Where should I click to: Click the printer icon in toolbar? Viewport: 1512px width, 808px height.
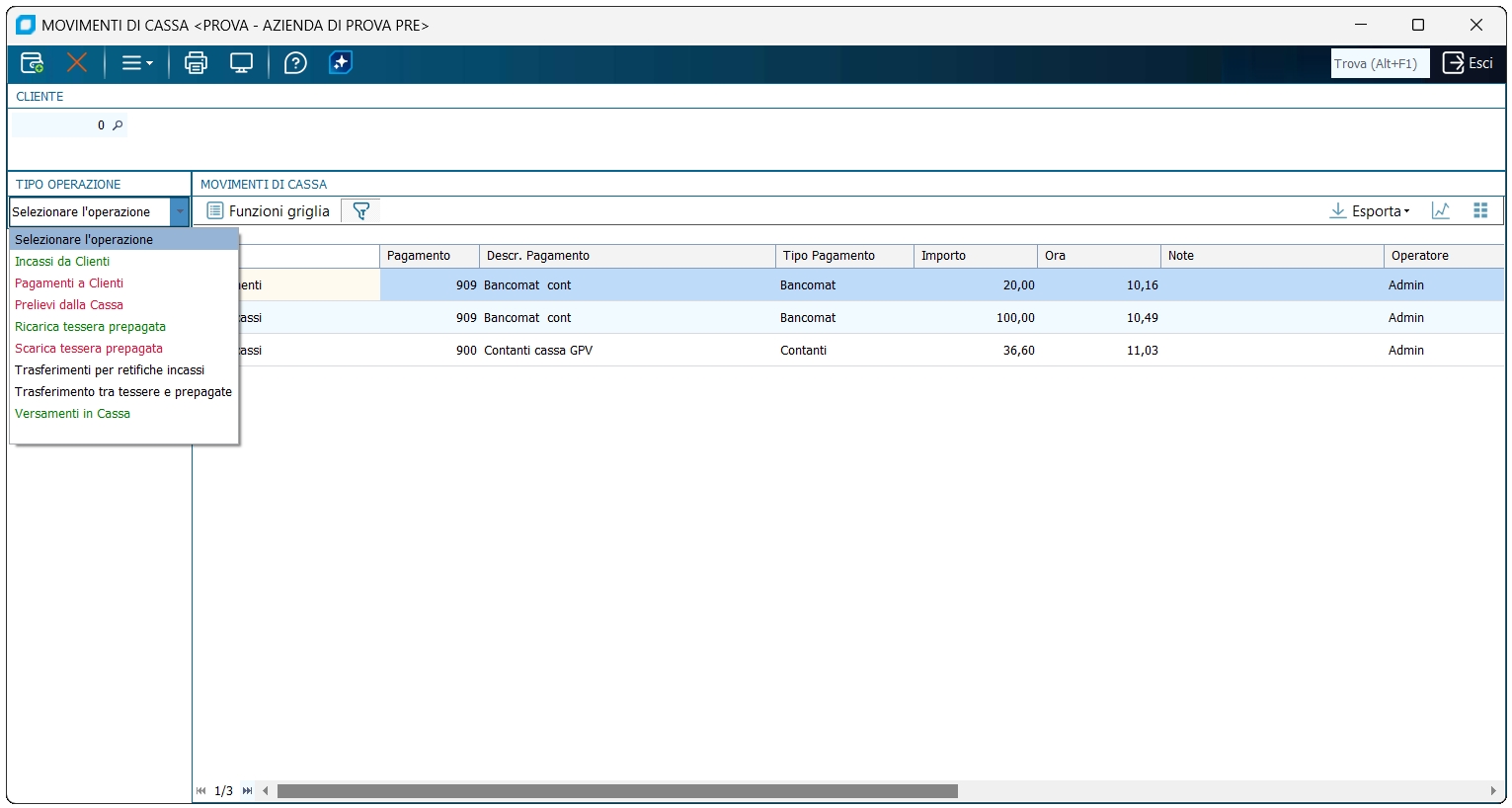(196, 63)
